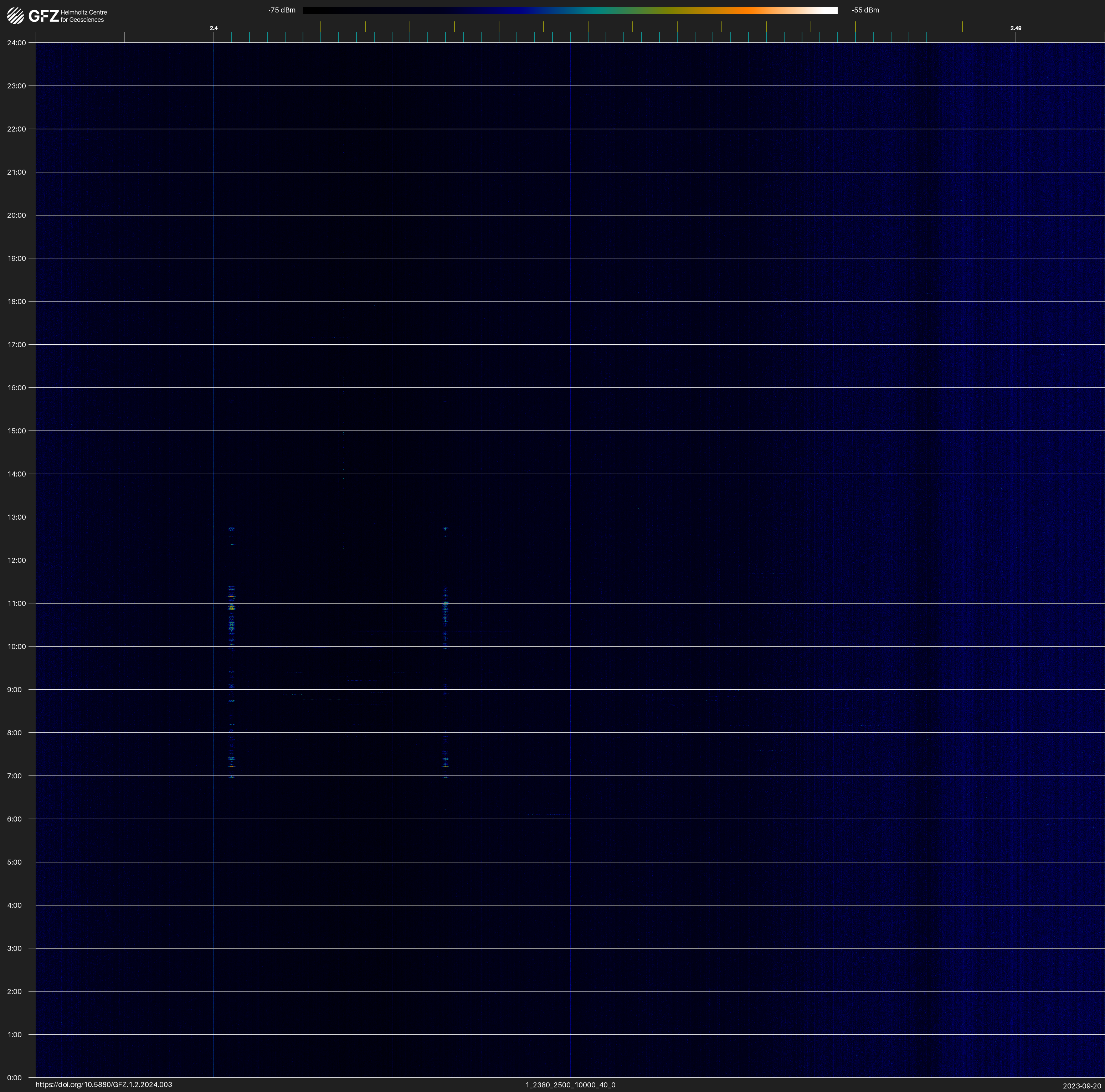Click the 24:00 time axis label
The image size is (1105, 1092).
[x=17, y=43]
